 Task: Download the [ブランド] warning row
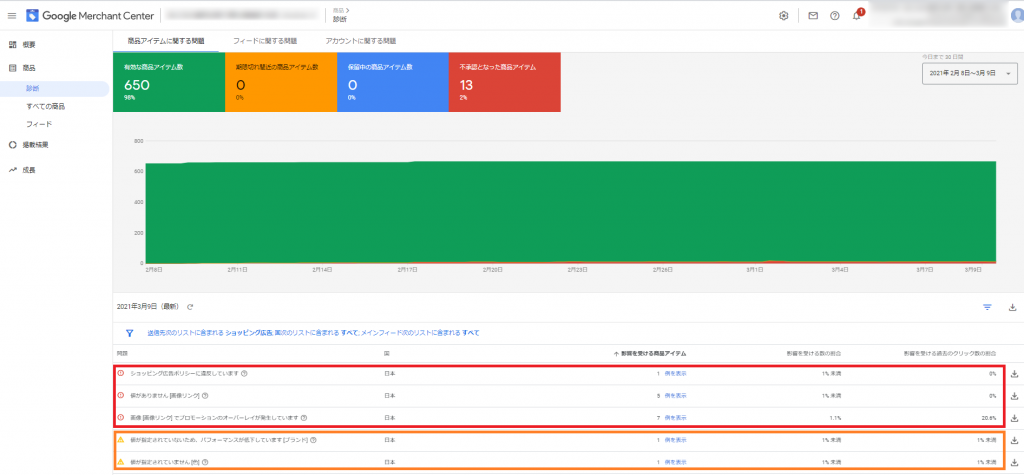point(1014,440)
